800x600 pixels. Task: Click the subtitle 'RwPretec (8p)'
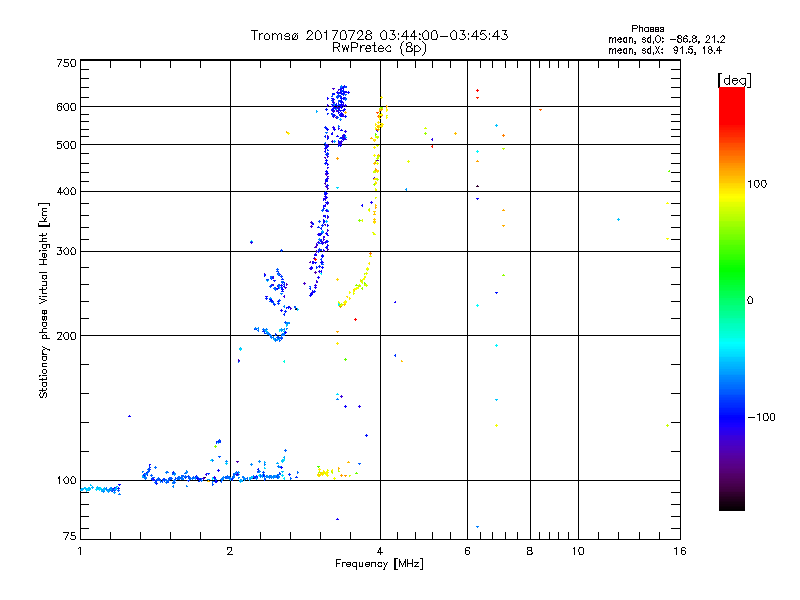coord(379,48)
